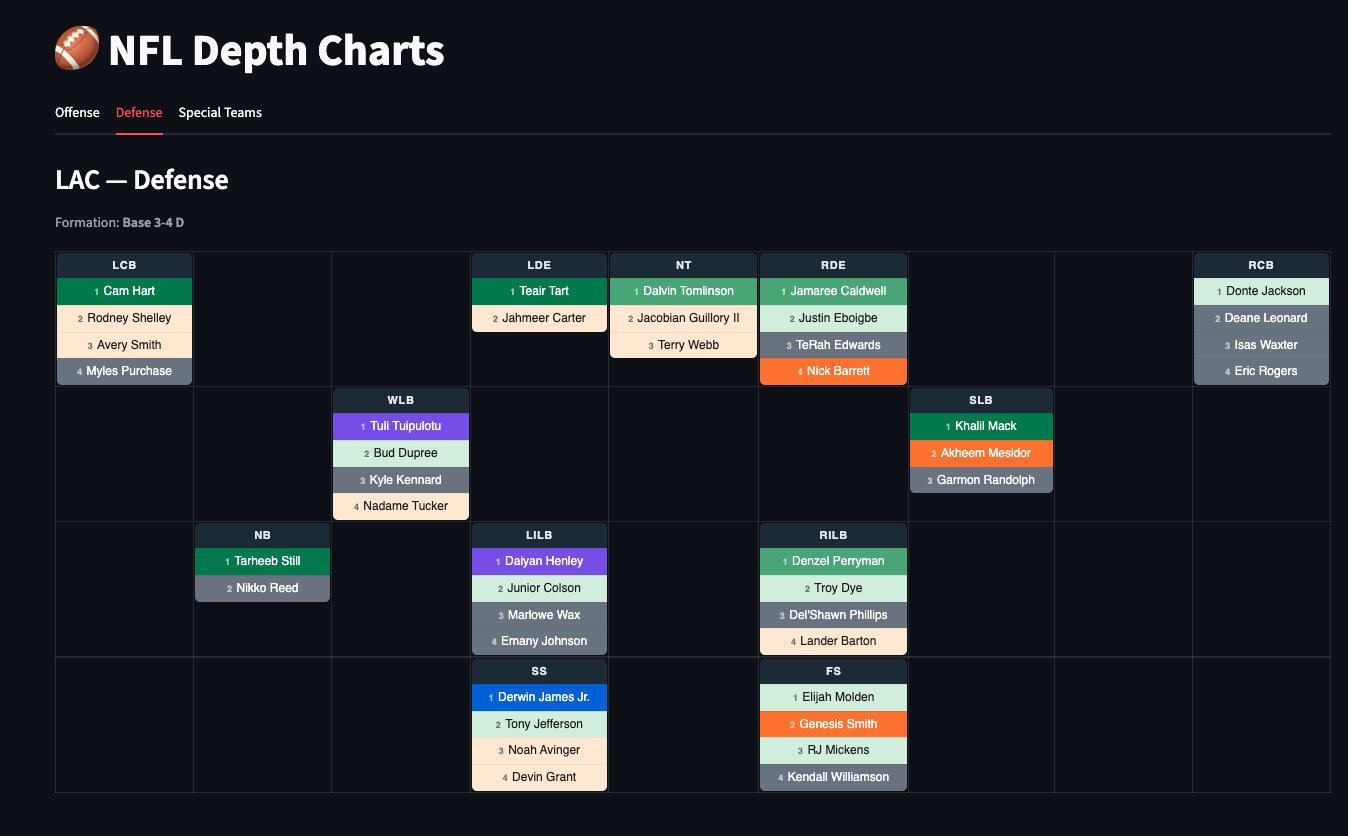This screenshot has width=1348, height=836.
Task: Select Justin Eboigbe row
Action: (x=833, y=318)
